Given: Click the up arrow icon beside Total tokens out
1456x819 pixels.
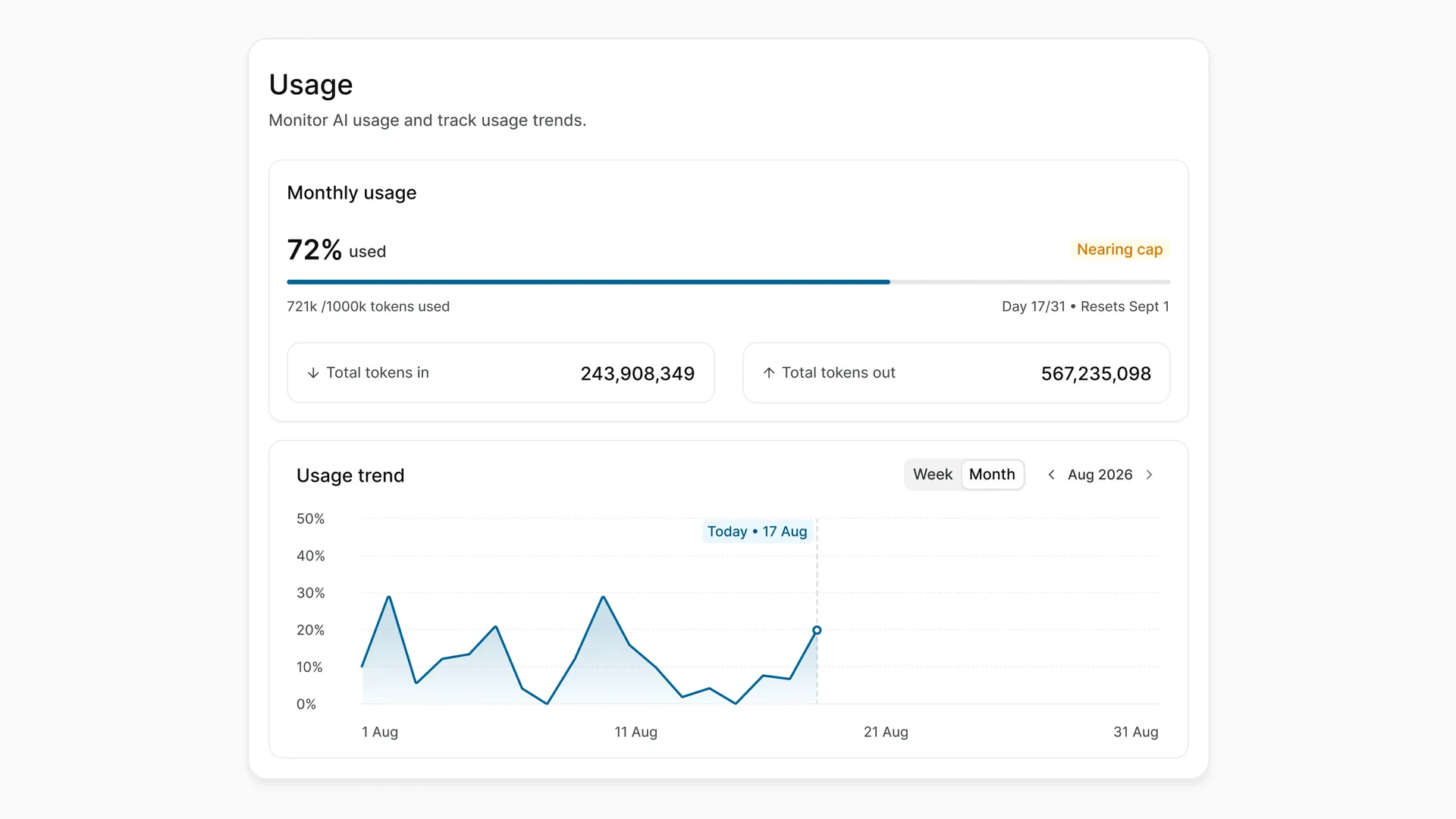Looking at the screenshot, I should (769, 372).
